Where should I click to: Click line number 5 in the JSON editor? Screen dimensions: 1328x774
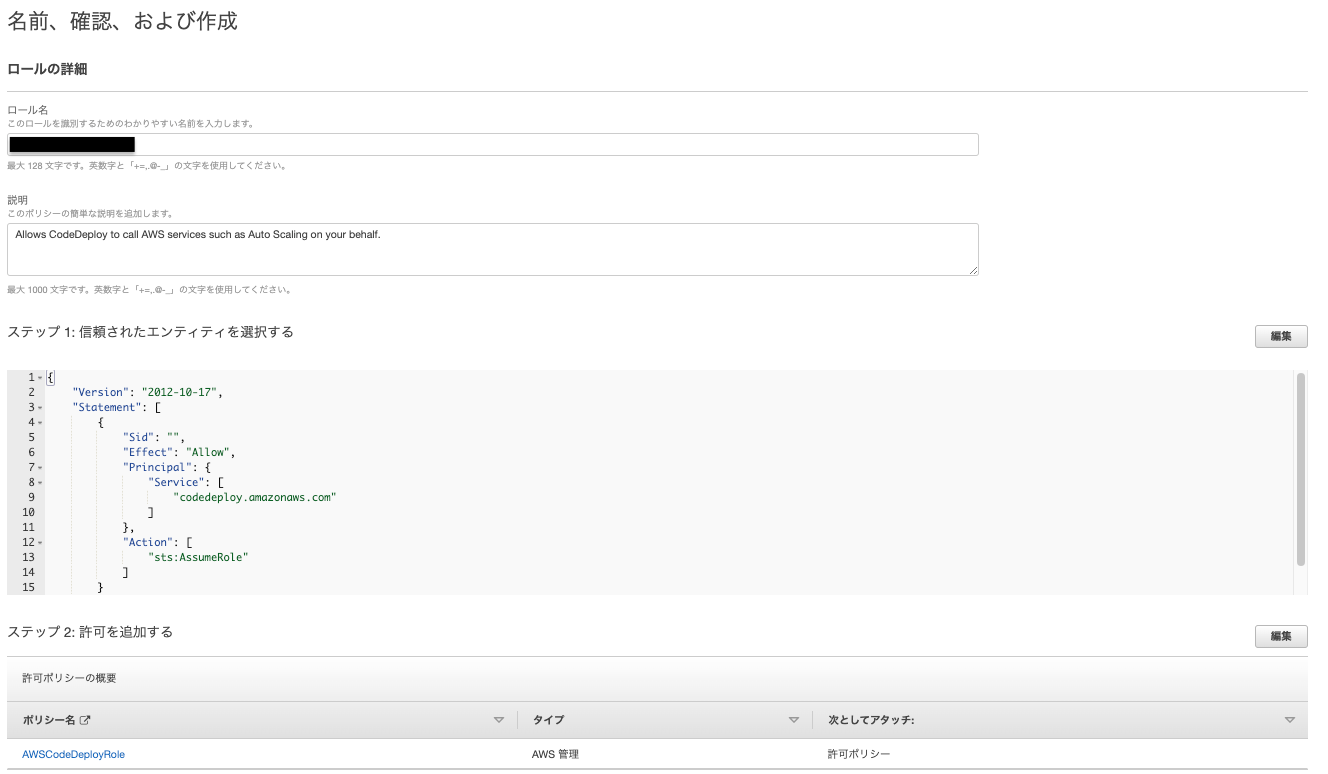pos(31,436)
